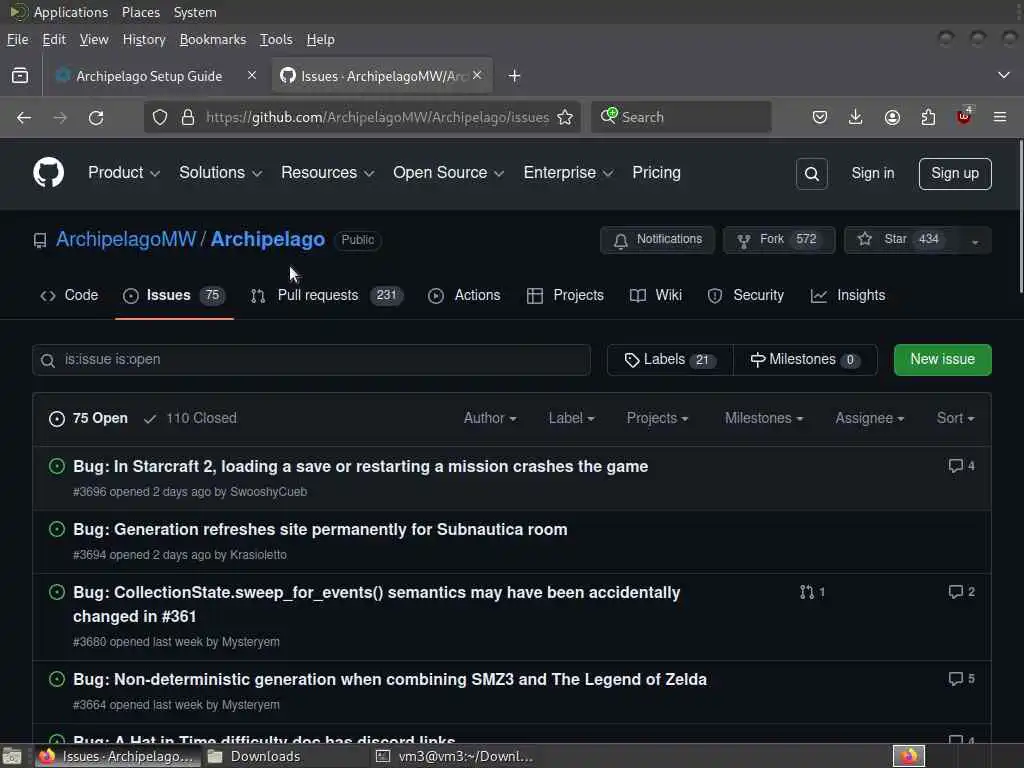
Task: Open a new browser tab with plus
Action: tap(515, 76)
